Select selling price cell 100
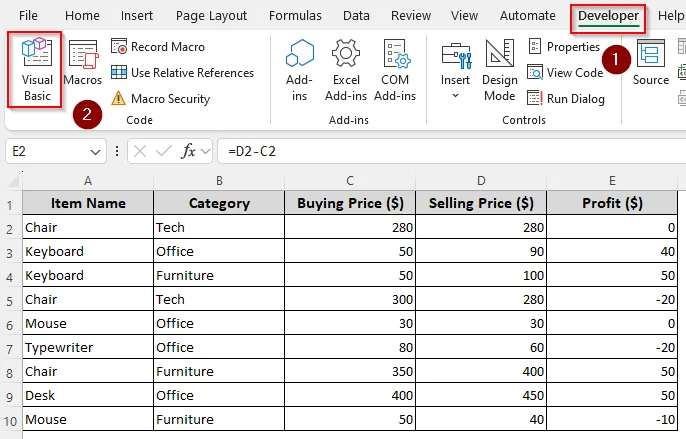This screenshot has height=439, width=686. (x=481, y=275)
